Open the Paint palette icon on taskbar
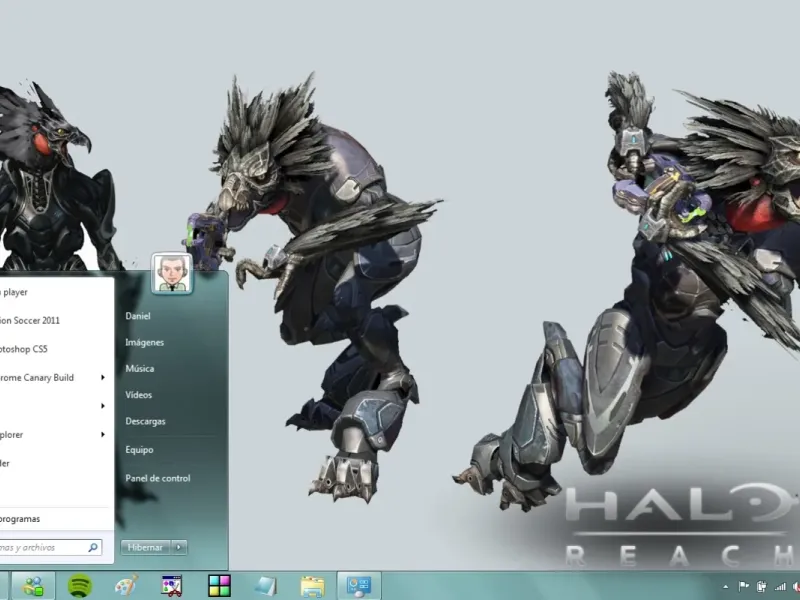Image resolution: width=800 pixels, height=600 pixels. (x=126, y=586)
